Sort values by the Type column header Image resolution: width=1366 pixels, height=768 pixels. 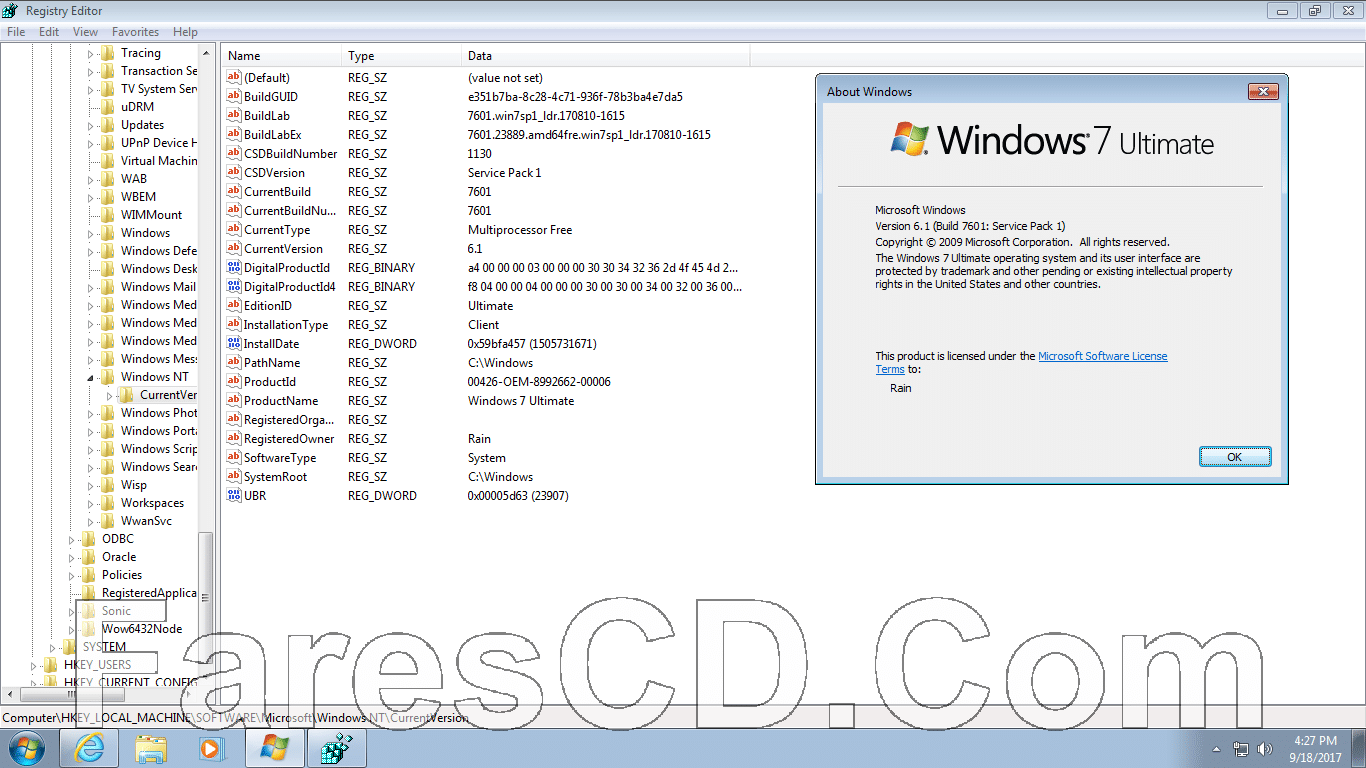point(402,56)
